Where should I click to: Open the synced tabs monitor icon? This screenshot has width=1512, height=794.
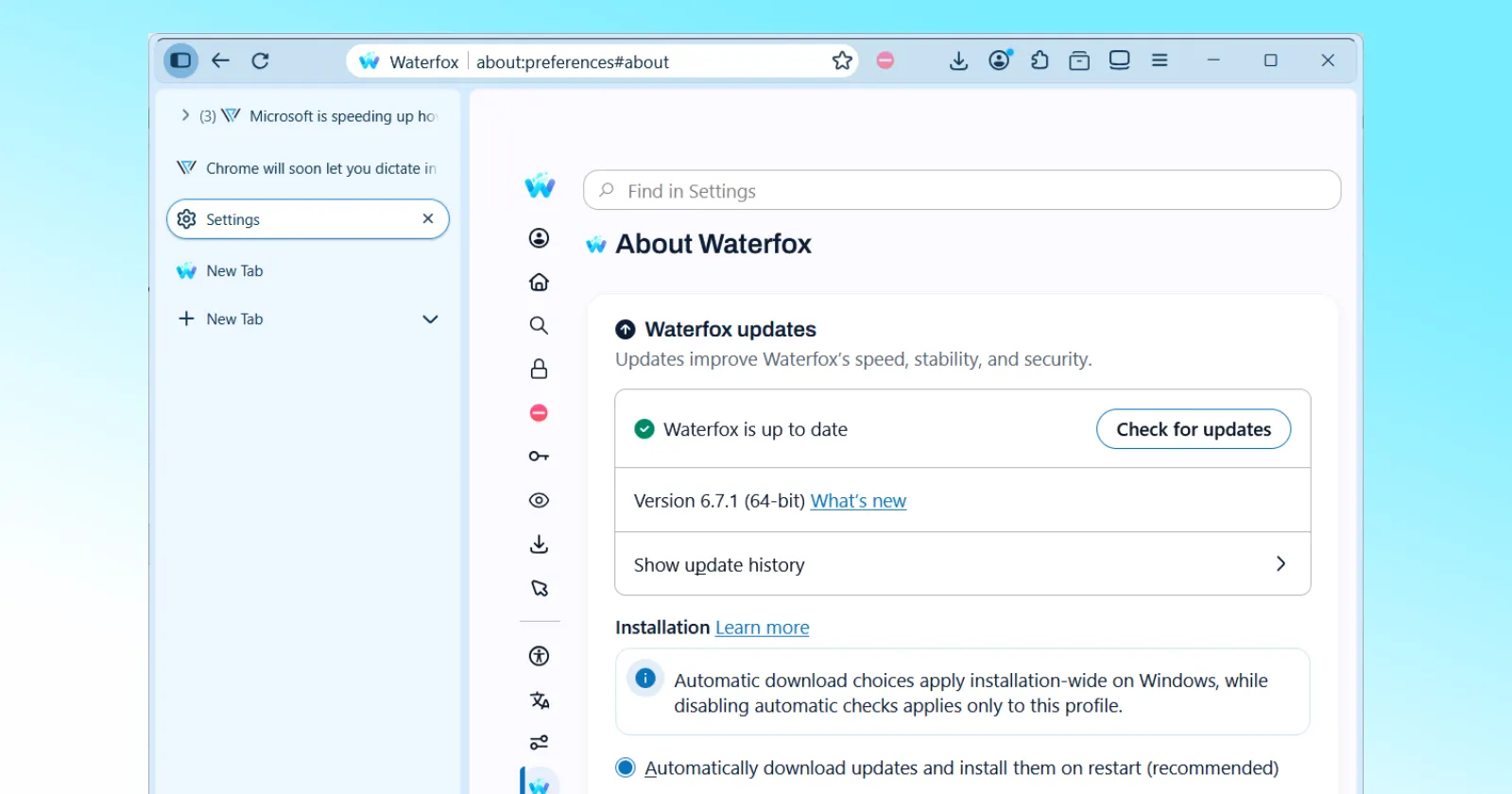pyautogui.click(x=1120, y=60)
